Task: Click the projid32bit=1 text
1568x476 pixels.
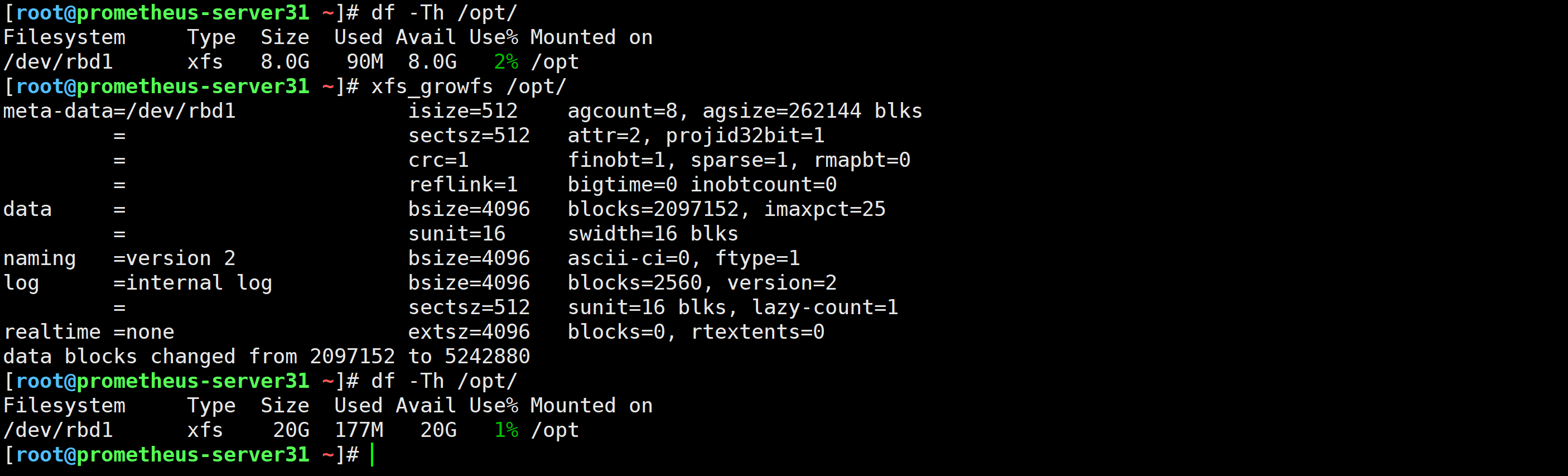Action: click(745, 136)
